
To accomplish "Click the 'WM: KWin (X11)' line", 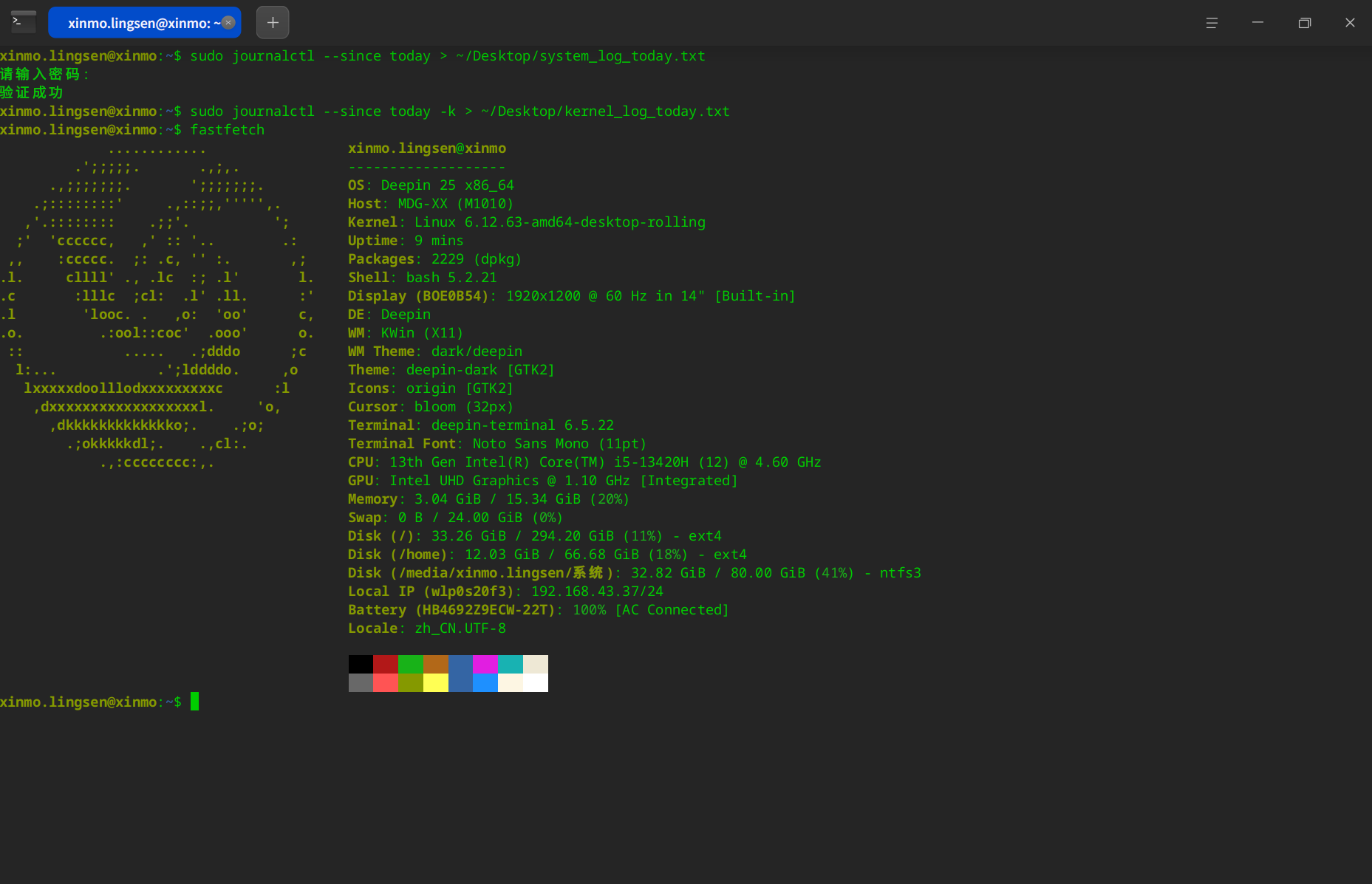I will tap(406, 333).
